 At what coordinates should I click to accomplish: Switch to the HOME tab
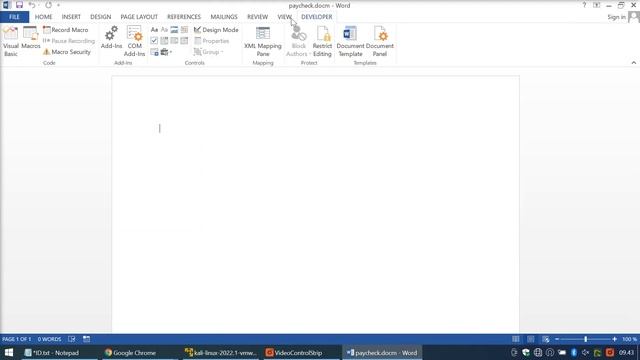pyautogui.click(x=43, y=17)
